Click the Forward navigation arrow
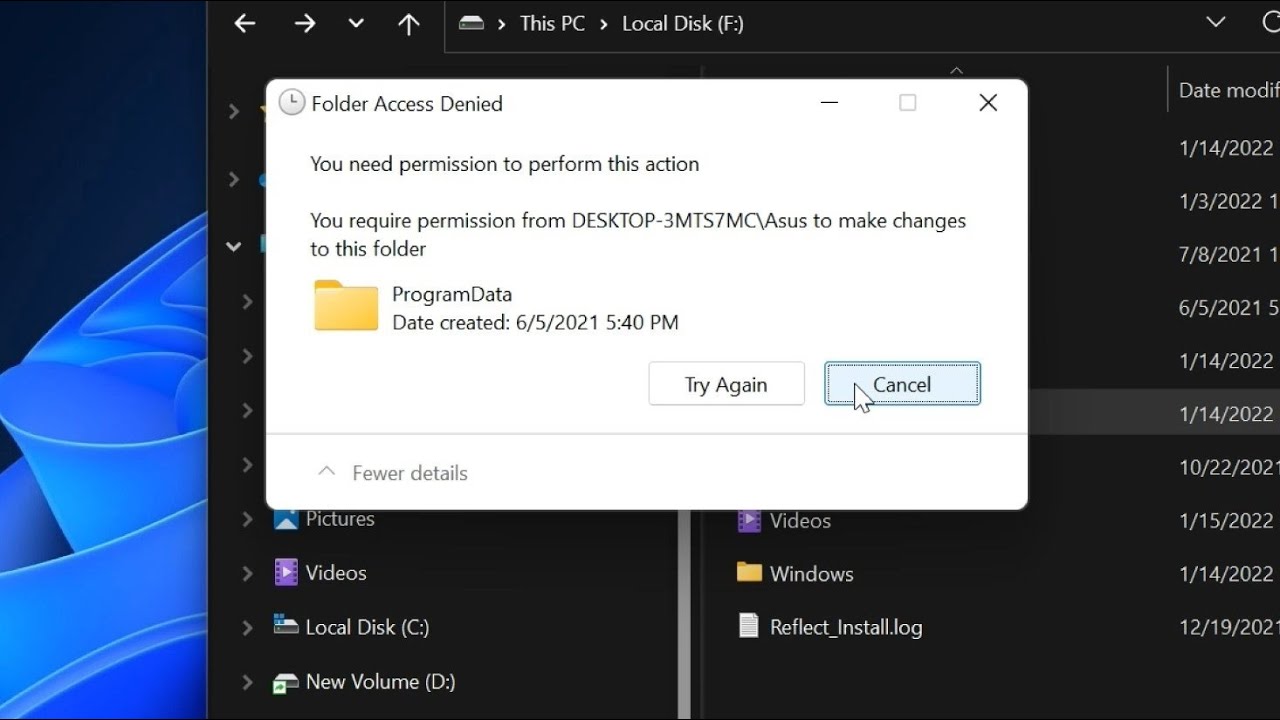Image resolution: width=1280 pixels, height=720 pixels. [x=305, y=24]
